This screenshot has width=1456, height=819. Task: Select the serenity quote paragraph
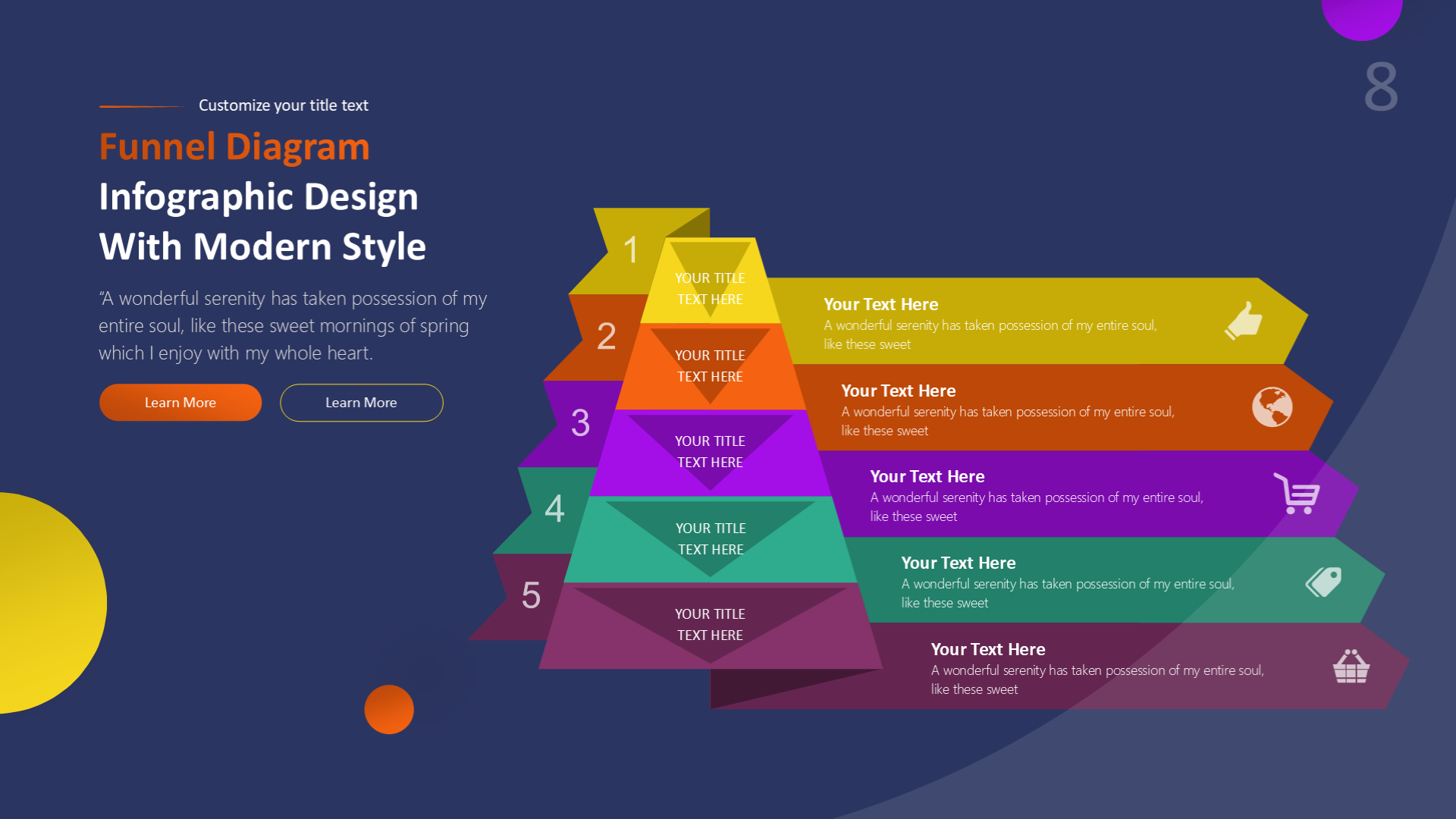(x=292, y=325)
